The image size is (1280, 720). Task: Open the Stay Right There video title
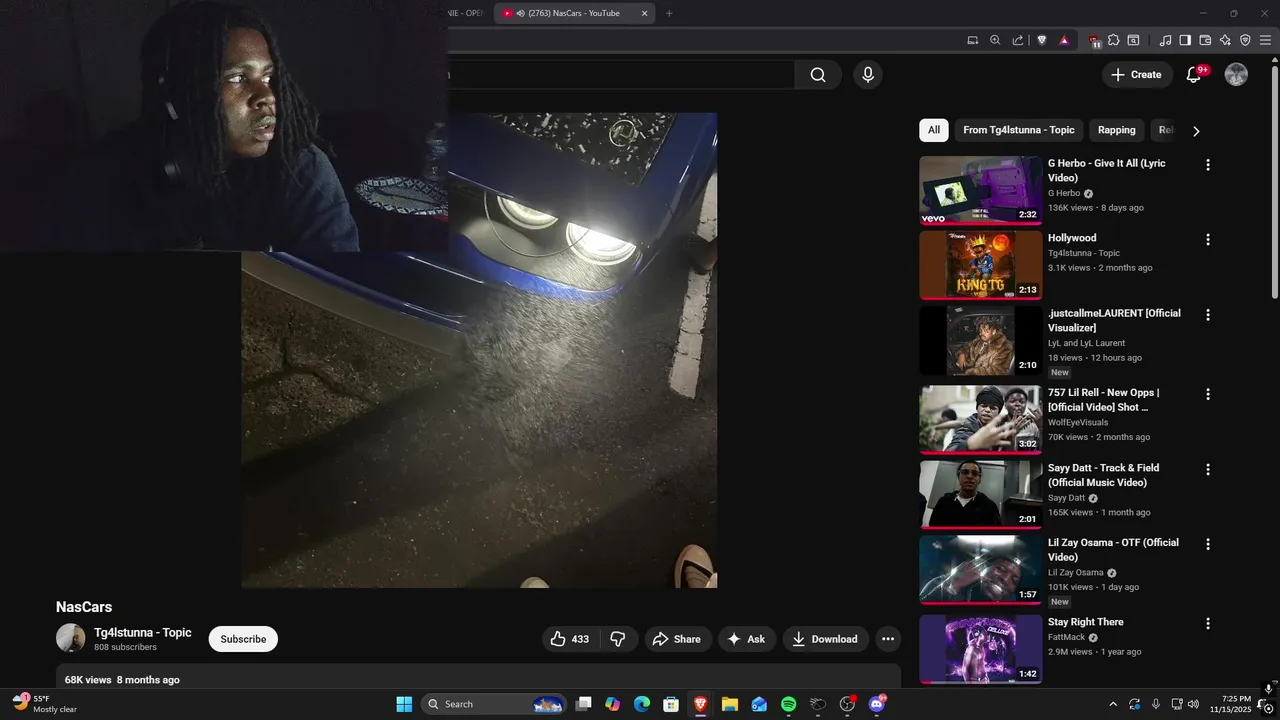point(1085,622)
